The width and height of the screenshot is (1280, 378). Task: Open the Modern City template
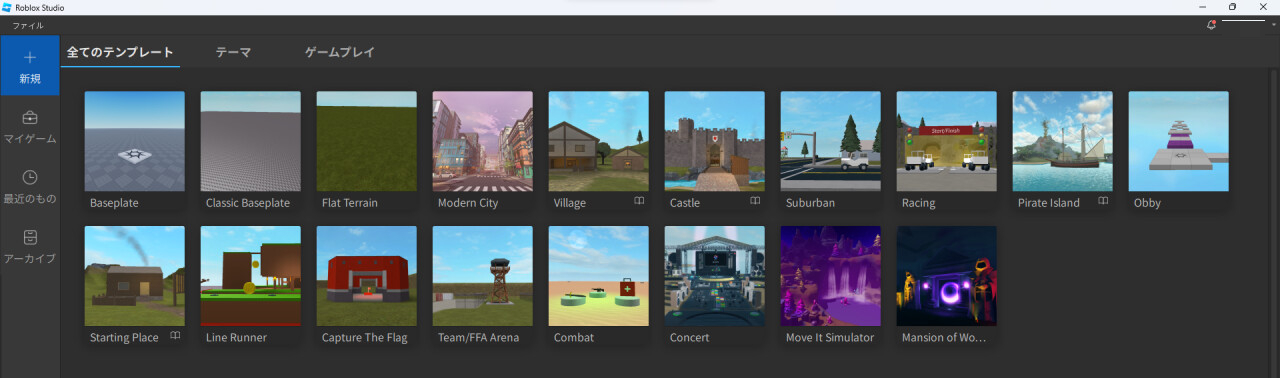(483, 141)
